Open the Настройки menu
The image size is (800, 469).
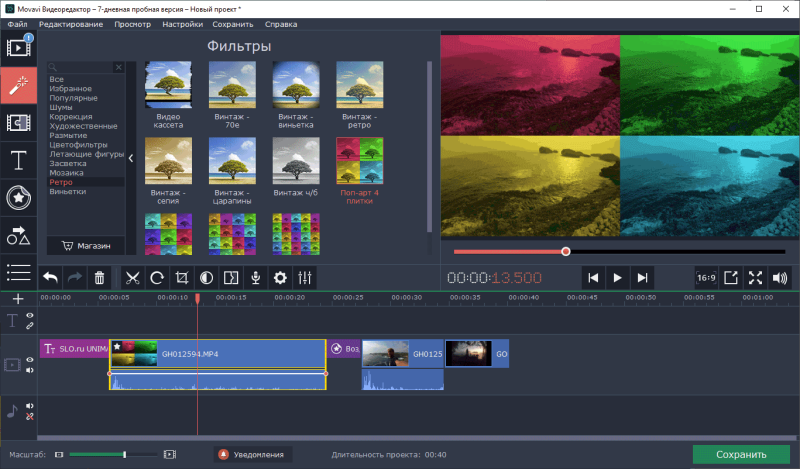tap(182, 22)
